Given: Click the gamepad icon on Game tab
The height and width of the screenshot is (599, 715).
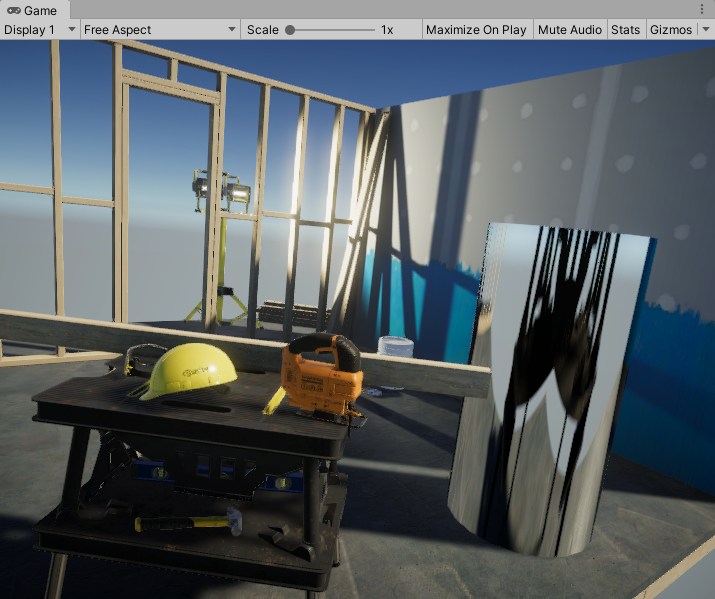Looking at the screenshot, I should point(14,10).
